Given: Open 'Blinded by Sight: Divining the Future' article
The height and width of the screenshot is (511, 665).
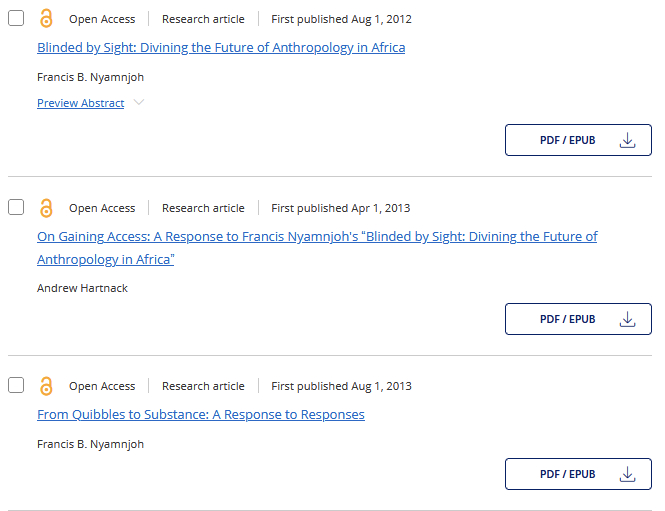Looking at the screenshot, I should point(221,47).
